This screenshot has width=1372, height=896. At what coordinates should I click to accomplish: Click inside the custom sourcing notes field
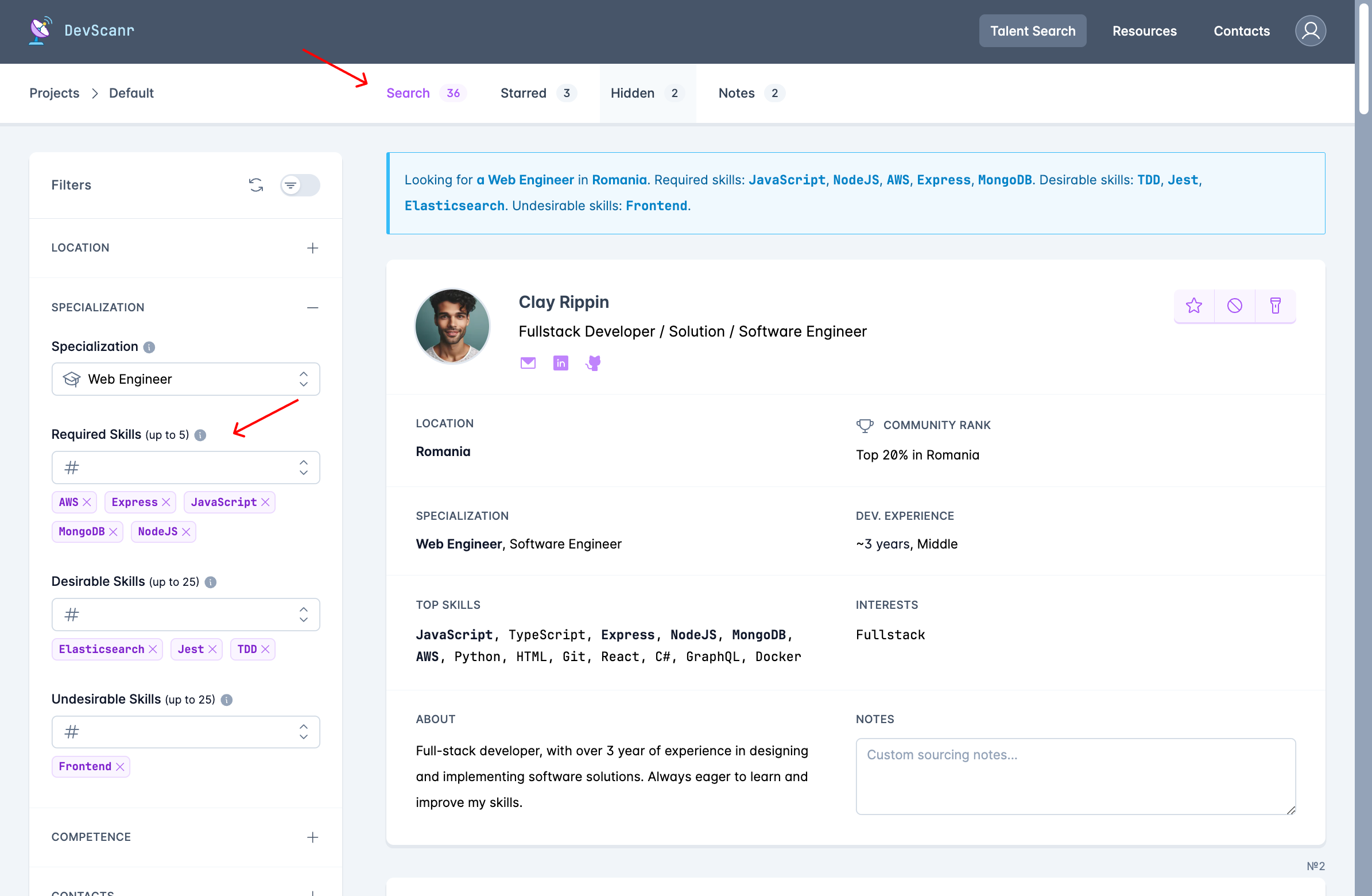(x=1075, y=776)
